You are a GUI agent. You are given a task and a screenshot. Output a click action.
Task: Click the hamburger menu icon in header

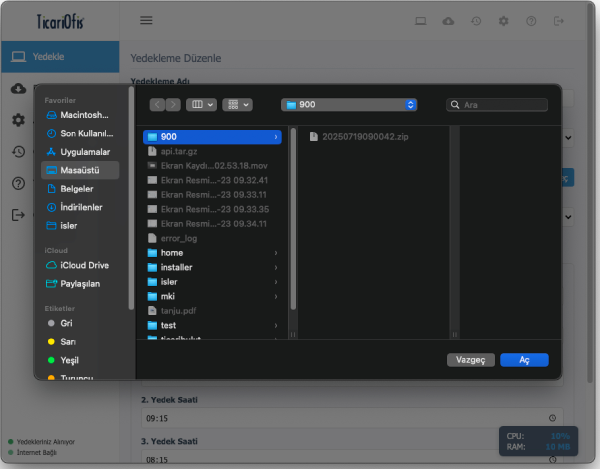click(x=146, y=20)
